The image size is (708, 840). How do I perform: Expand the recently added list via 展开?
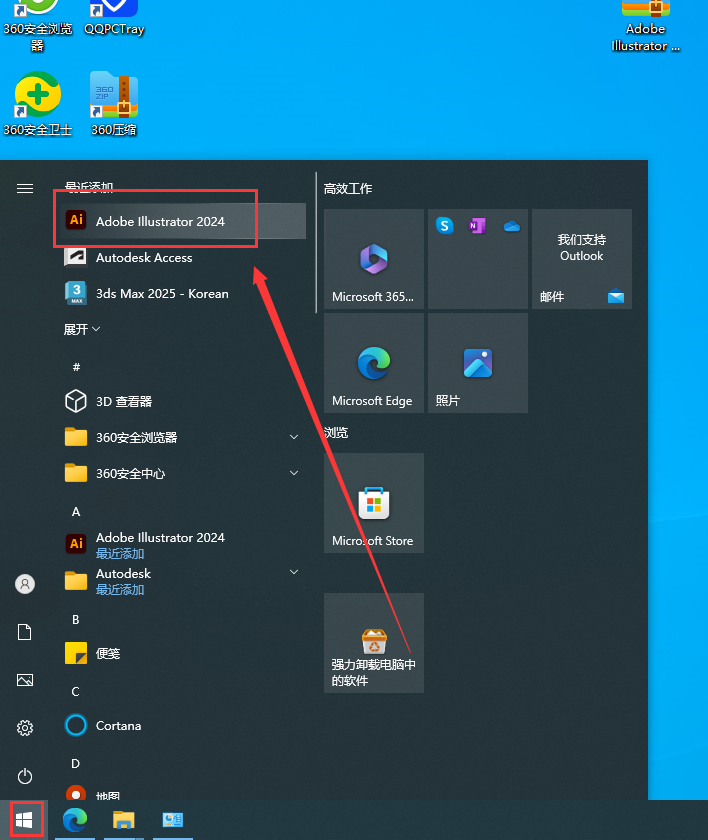pos(82,329)
